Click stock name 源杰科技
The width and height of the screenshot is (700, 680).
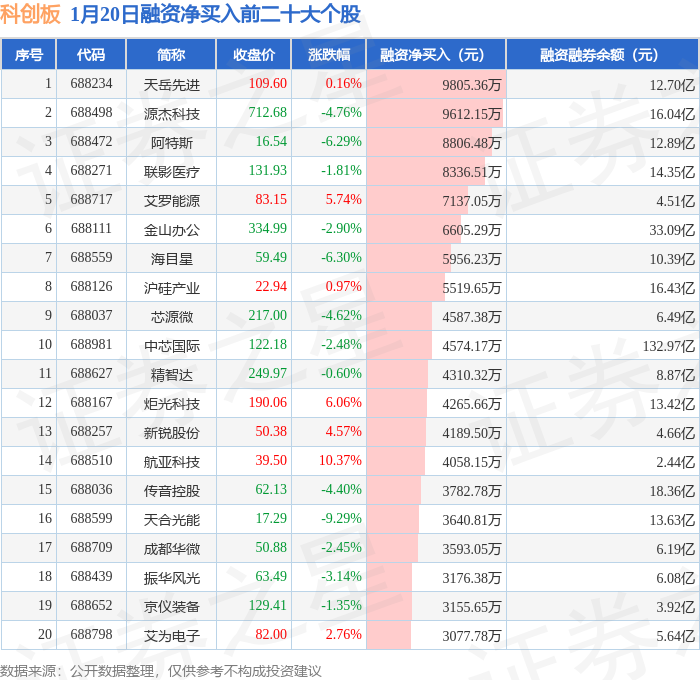[x=171, y=114]
